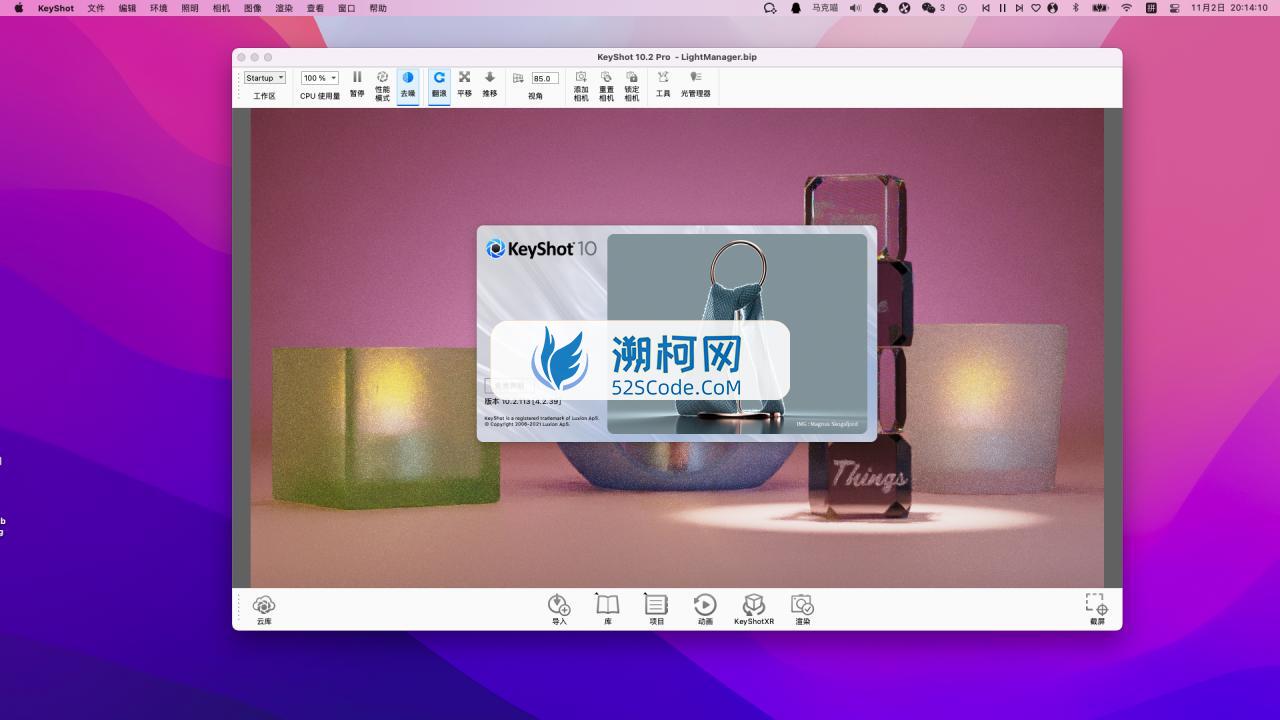Open the KeyShot application menu
Viewport: 1280px width, 720px height.
point(56,8)
